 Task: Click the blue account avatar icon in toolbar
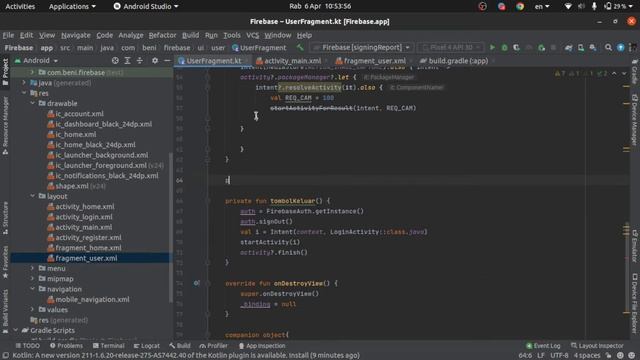point(621,48)
